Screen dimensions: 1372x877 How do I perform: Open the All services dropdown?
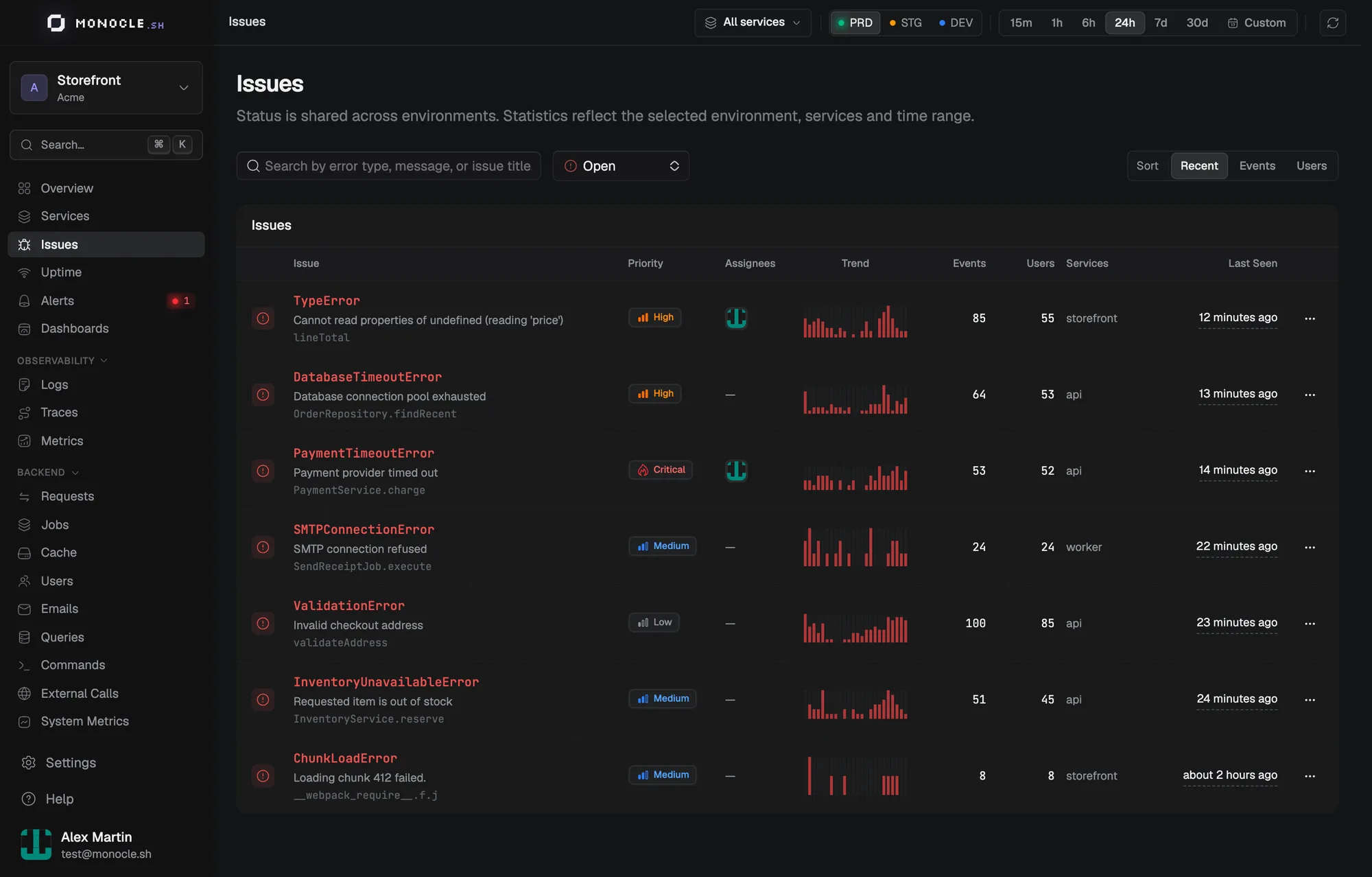[x=753, y=23]
